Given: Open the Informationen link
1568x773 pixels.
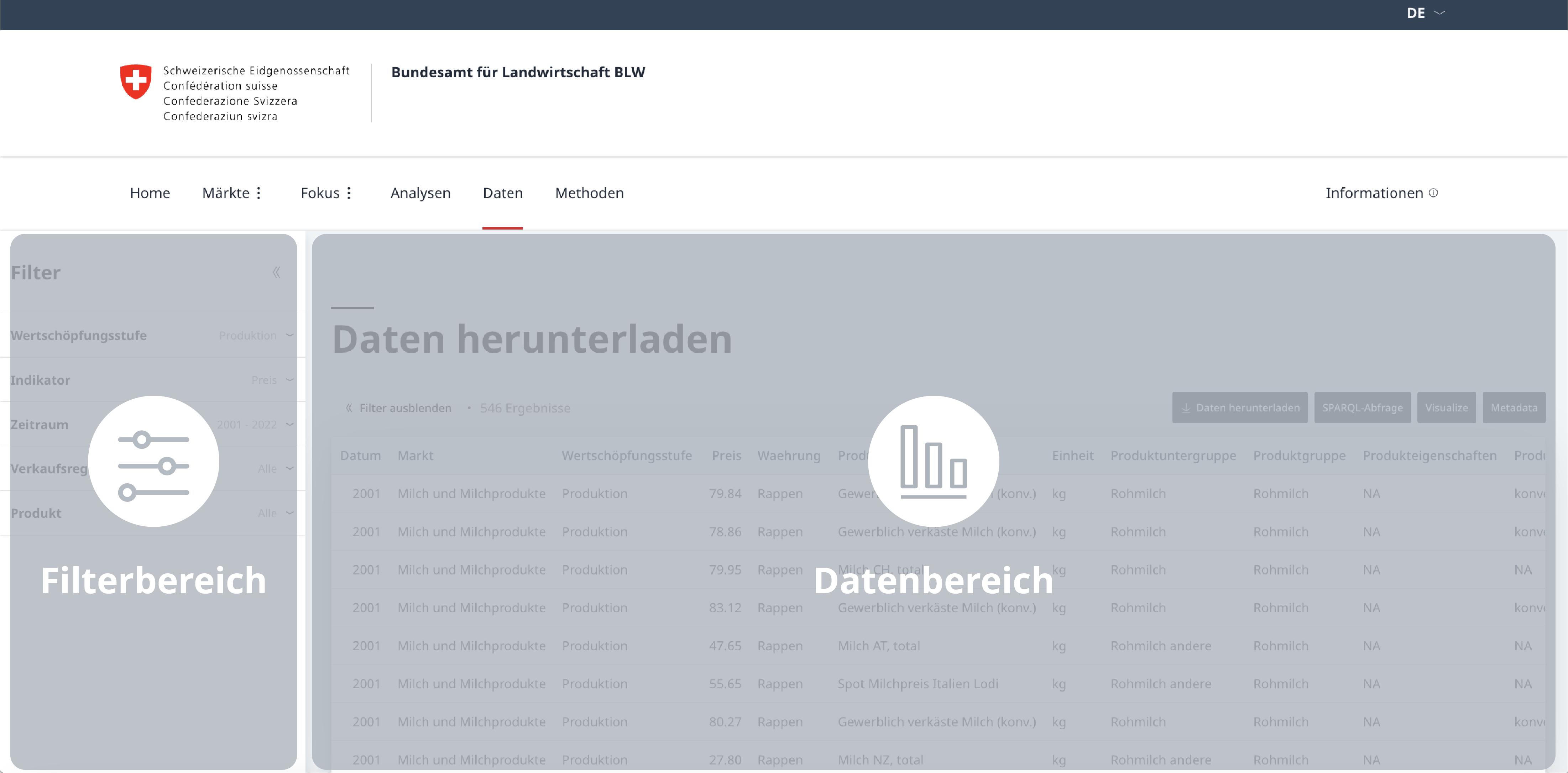Looking at the screenshot, I should (x=1374, y=193).
